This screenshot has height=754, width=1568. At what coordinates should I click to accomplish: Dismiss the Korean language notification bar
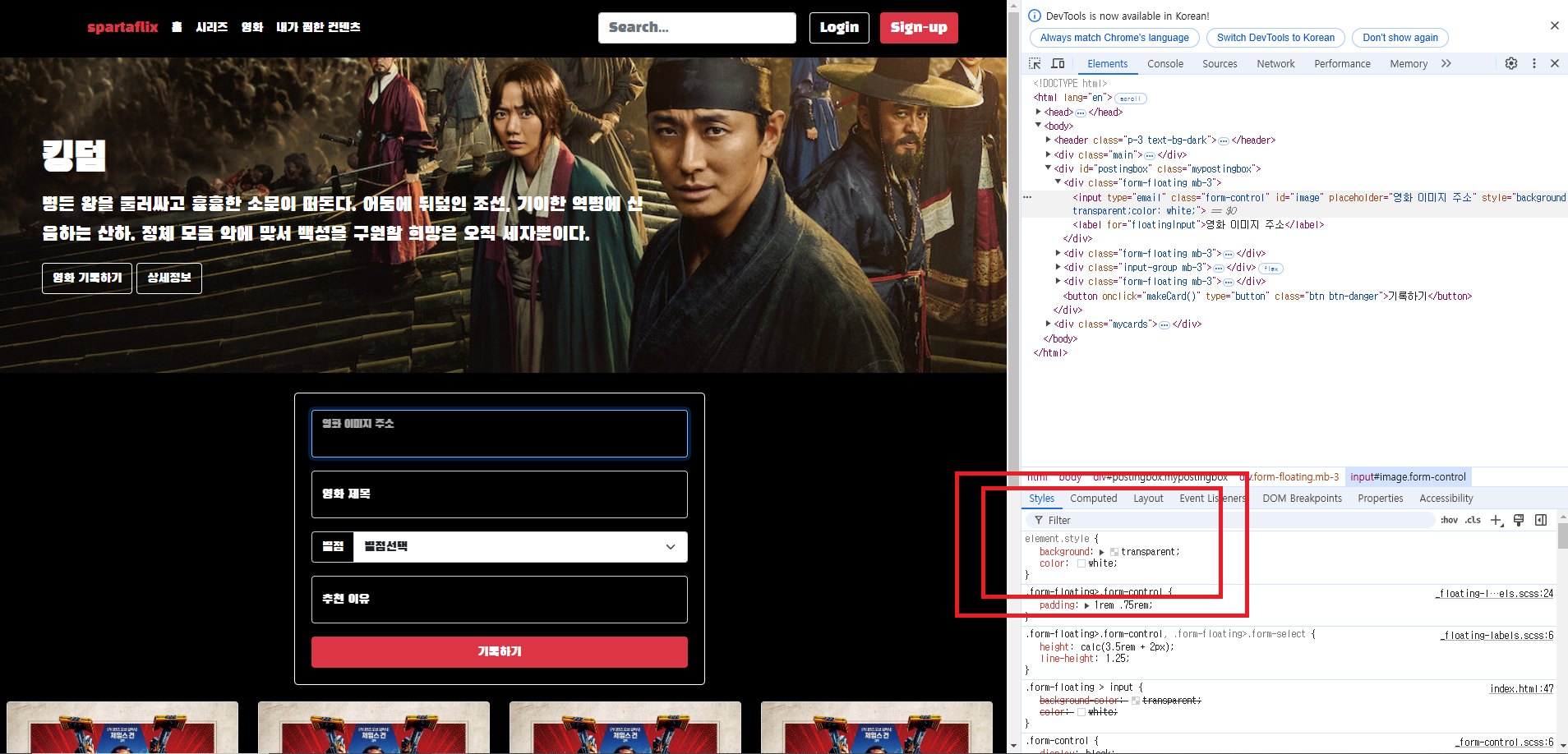(x=1555, y=25)
